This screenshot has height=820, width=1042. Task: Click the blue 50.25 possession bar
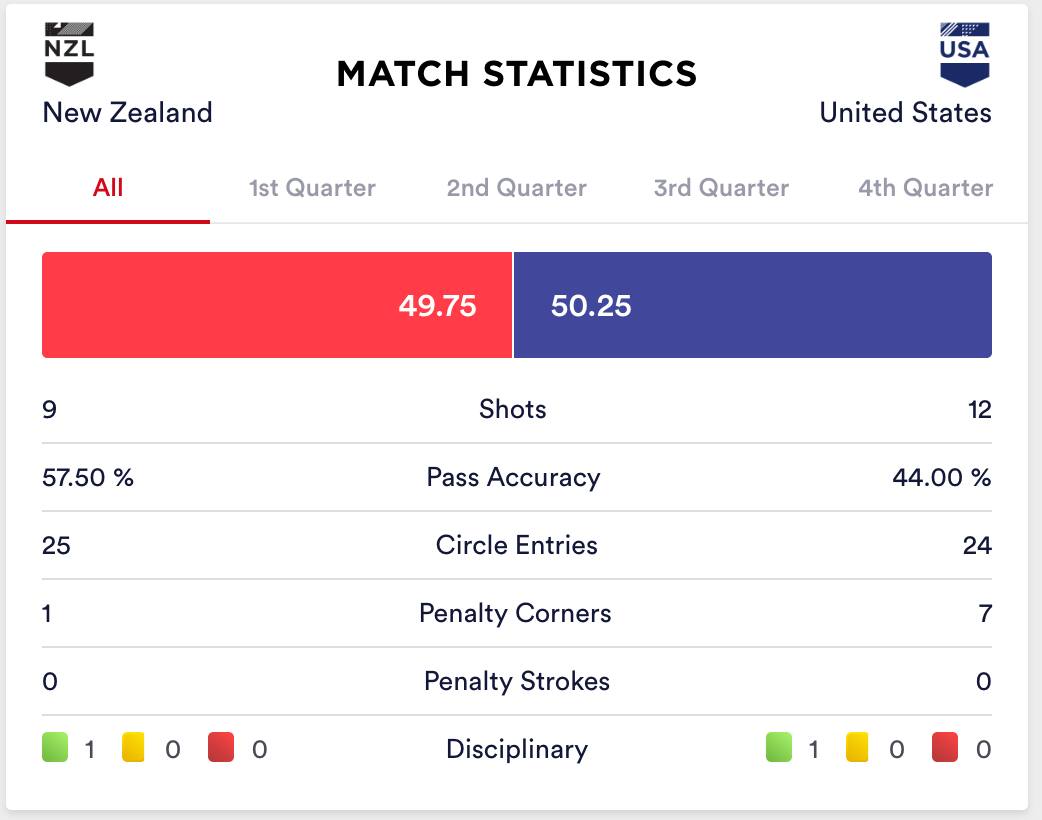752,305
